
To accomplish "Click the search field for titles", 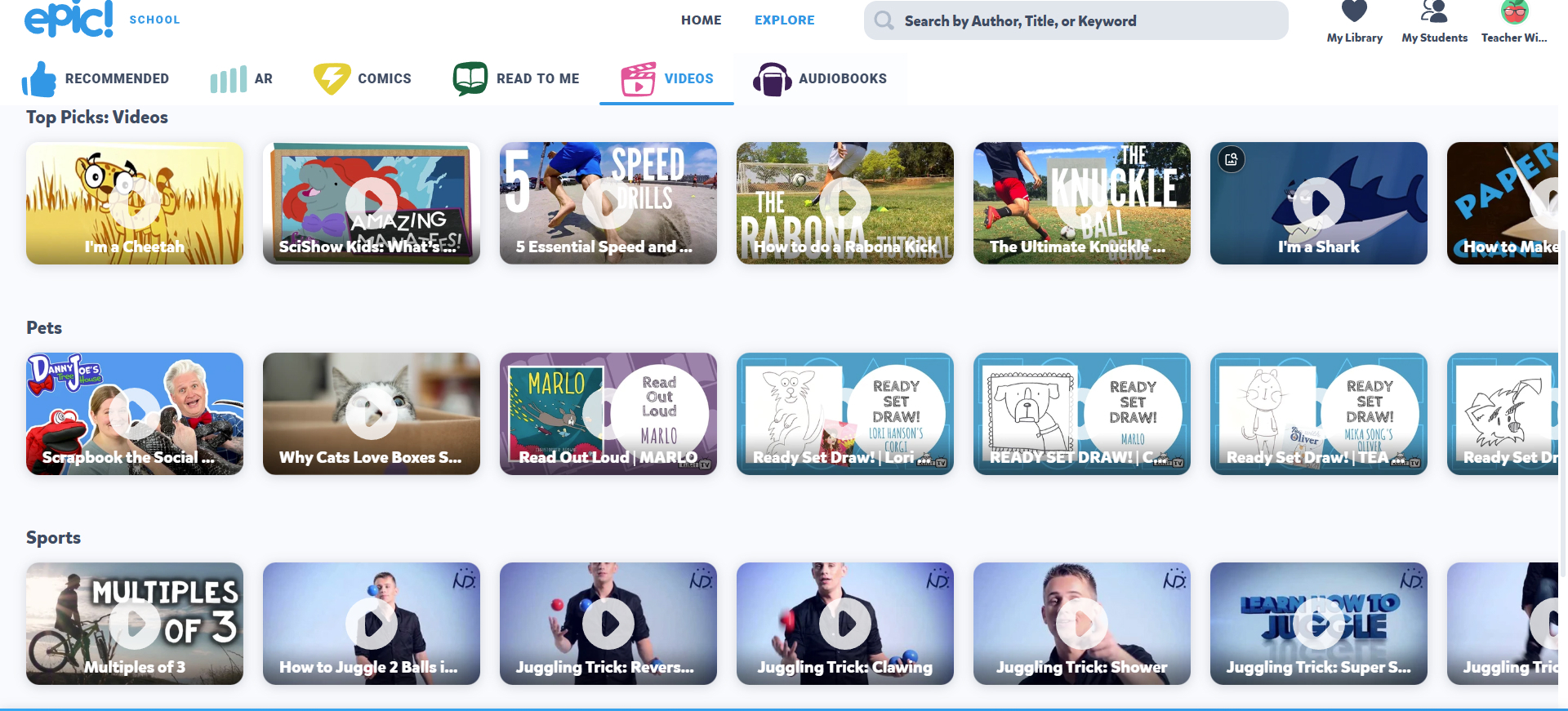I will 1086,21.
